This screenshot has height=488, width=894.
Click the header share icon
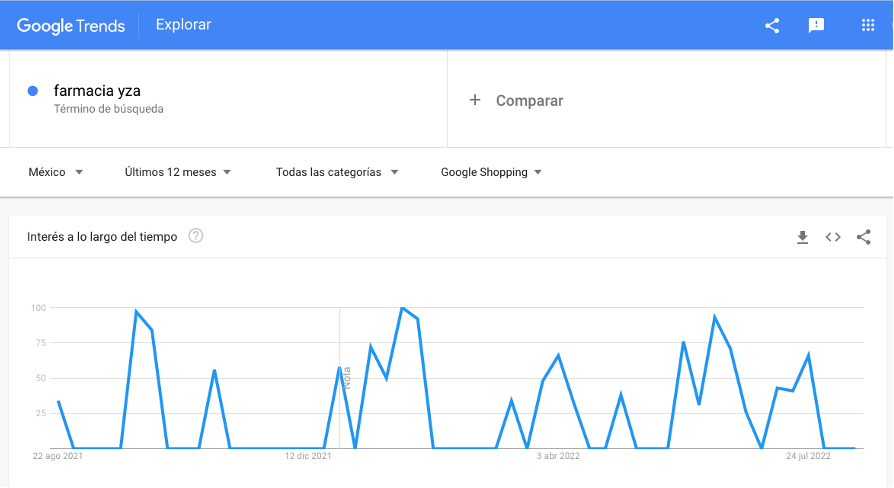[x=772, y=25]
